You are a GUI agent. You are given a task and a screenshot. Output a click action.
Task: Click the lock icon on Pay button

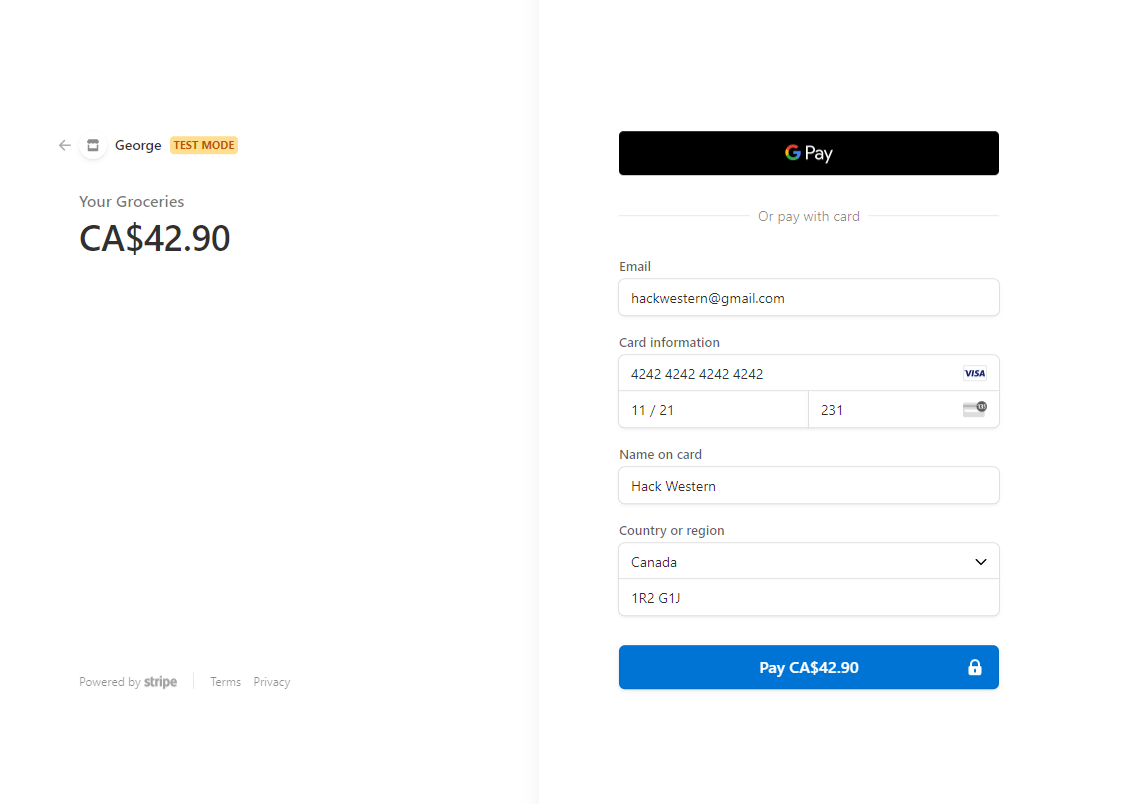(x=975, y=667)
